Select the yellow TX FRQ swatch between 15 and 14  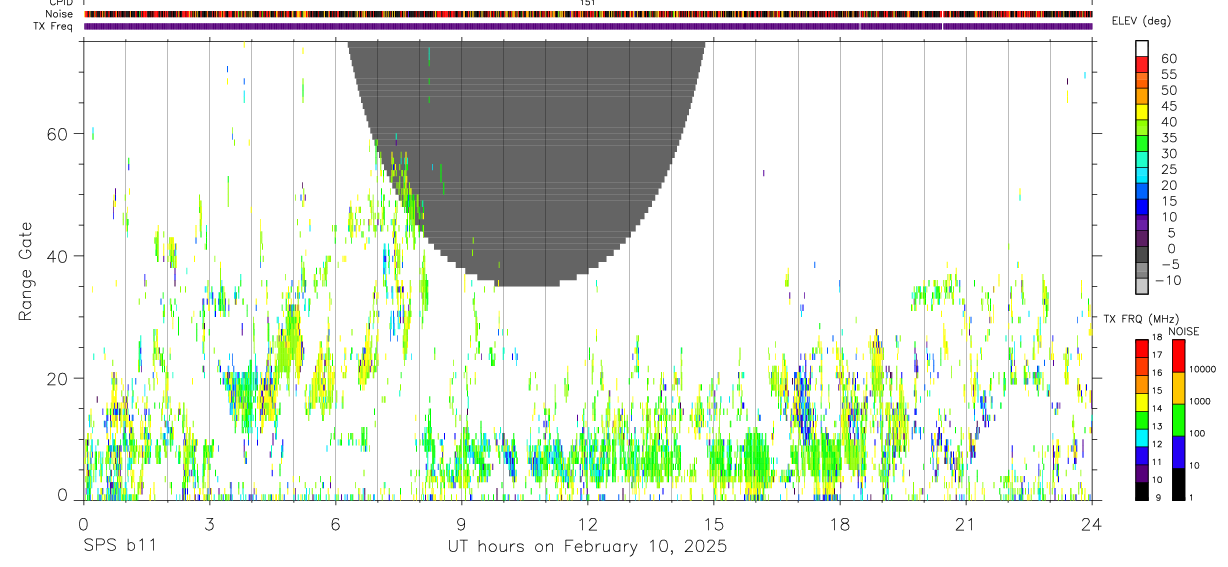point(1142,402)
